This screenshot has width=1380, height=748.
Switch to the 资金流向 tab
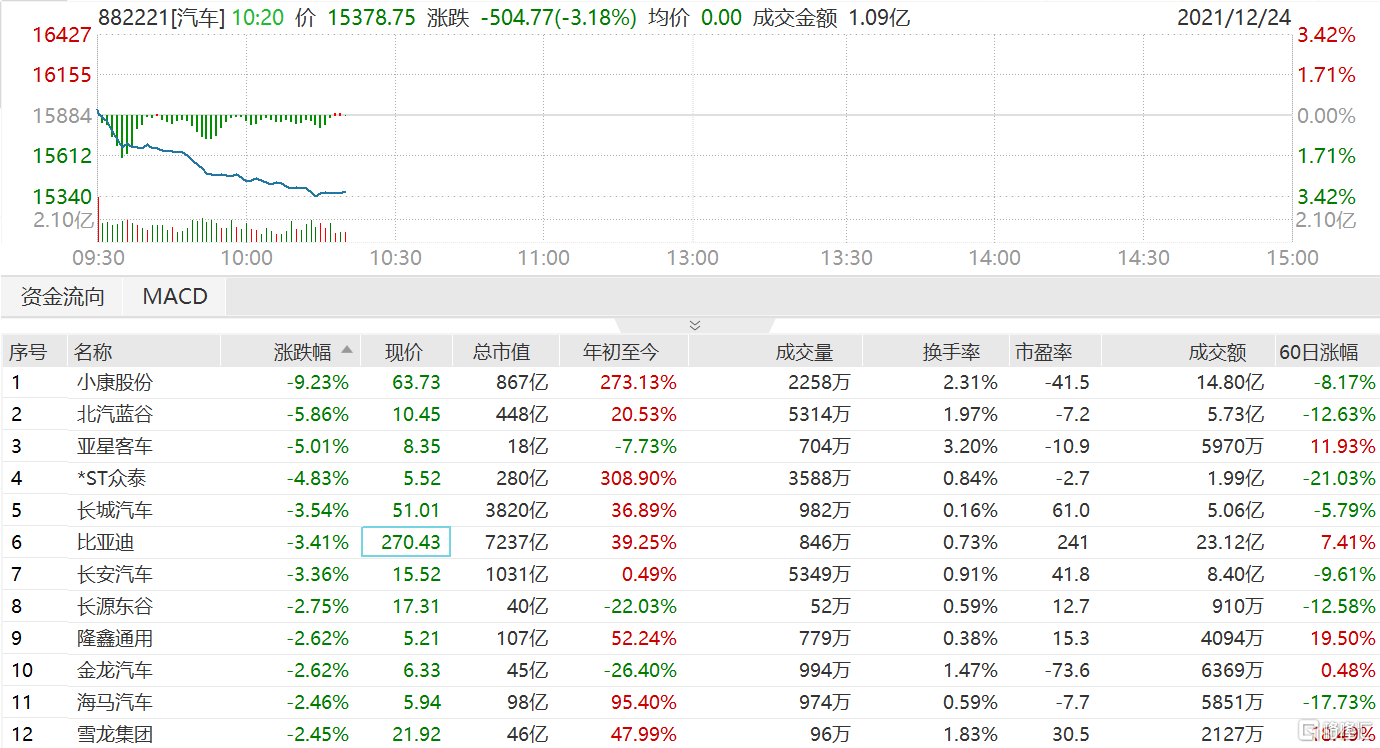(x=62, y=297)
